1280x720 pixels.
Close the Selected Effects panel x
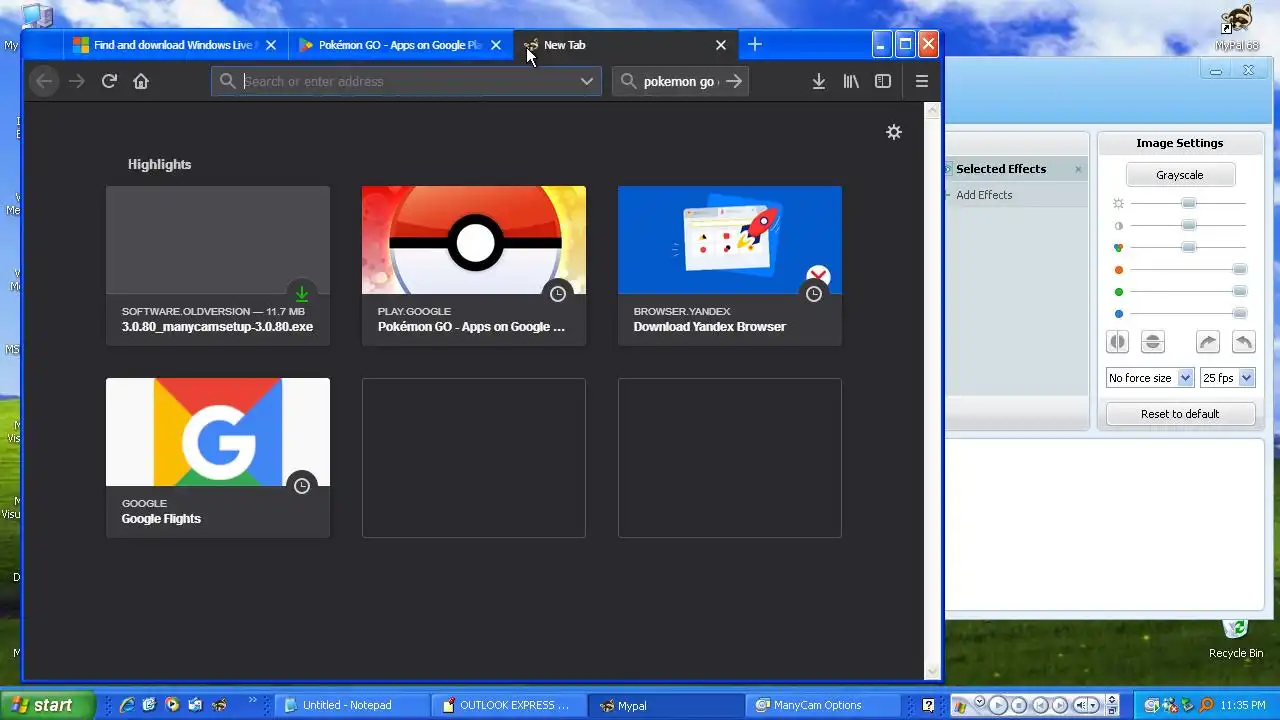1078,169
